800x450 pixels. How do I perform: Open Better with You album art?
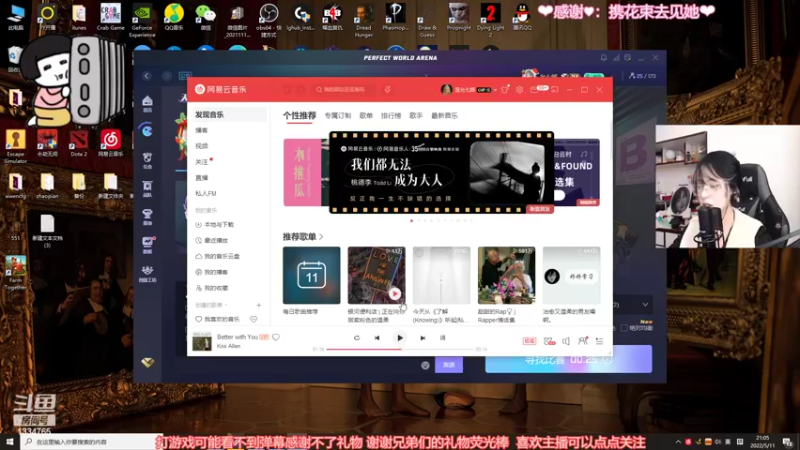tap(202, 341)
